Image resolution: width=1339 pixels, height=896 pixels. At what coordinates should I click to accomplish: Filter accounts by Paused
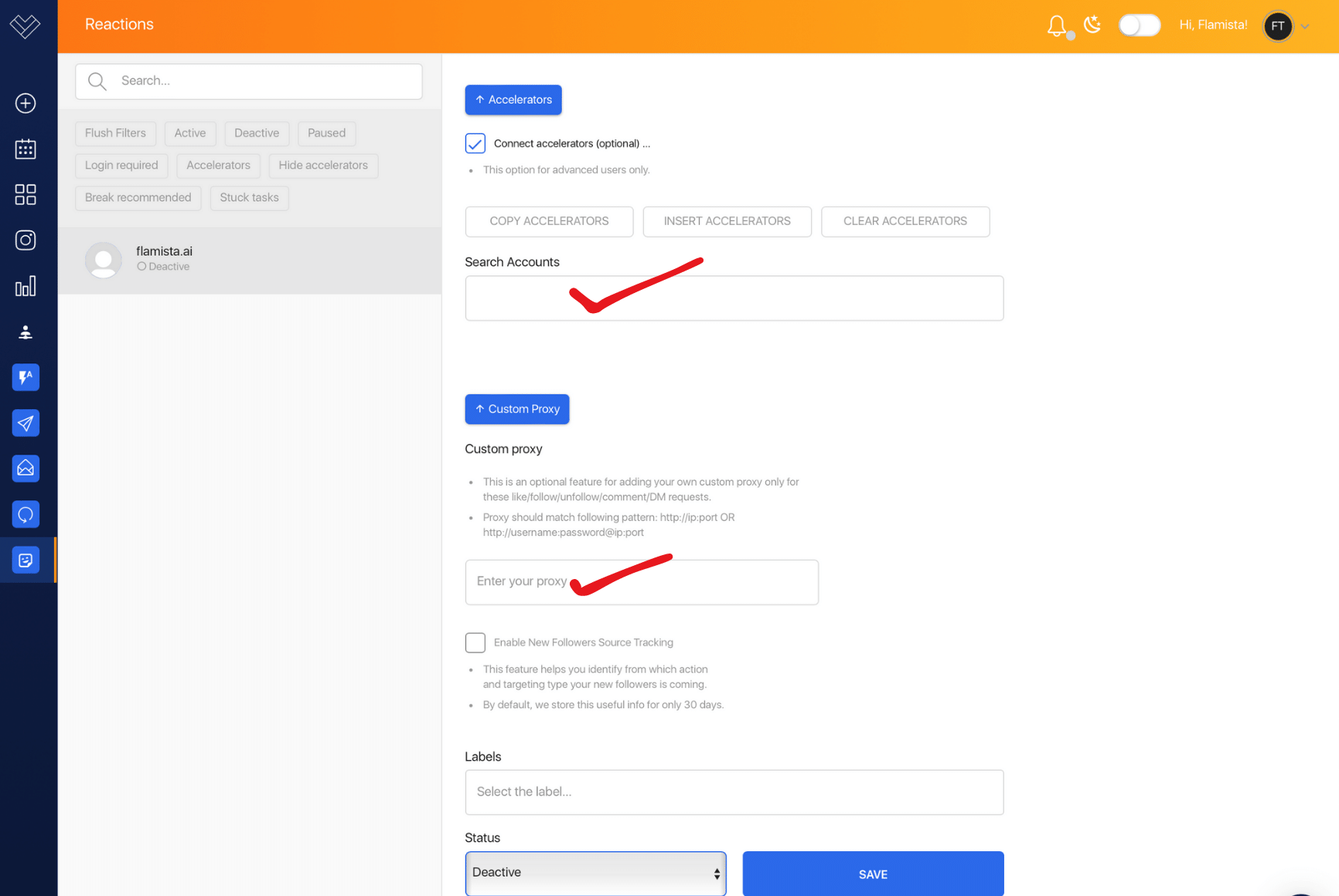326,133
